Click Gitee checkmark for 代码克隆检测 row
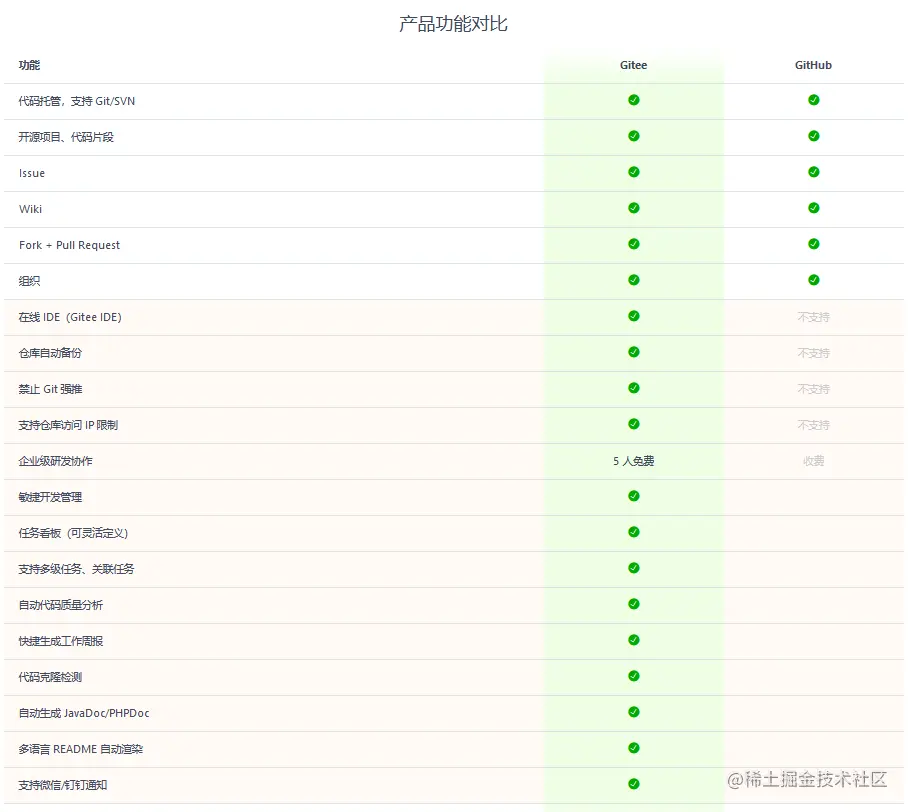This screenshot has height=812, width=910. pyautogui.click(x=634, y=676)
